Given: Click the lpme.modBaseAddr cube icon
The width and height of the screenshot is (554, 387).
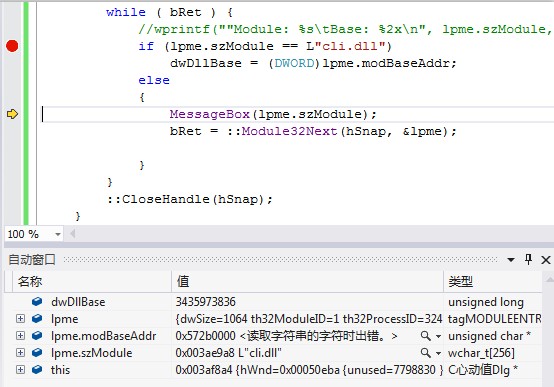Looking at the screenshot, I should (x=37, y=336).
